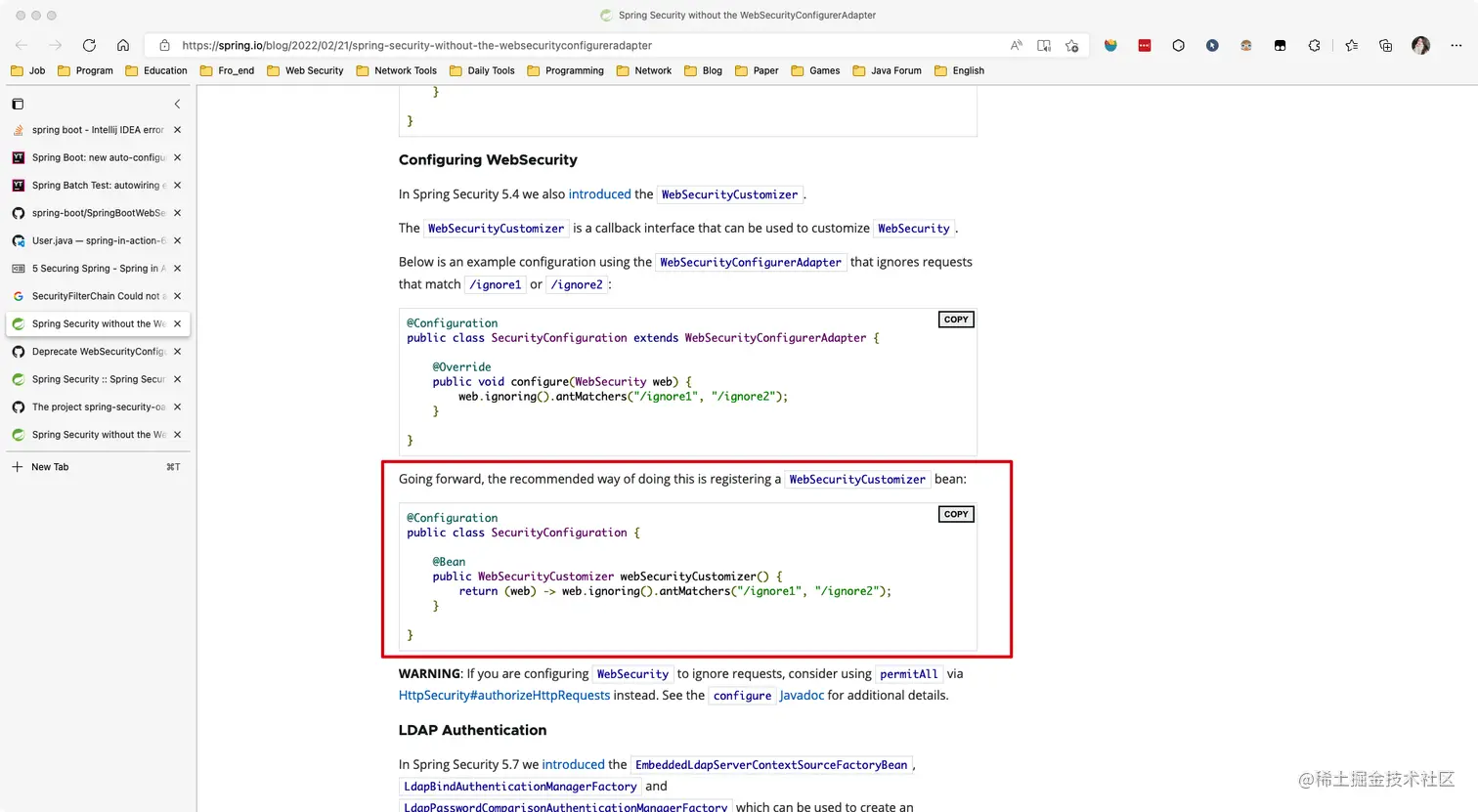
Task: Open the Extensions puzzle menu
Action: [x=1314, y=45]
